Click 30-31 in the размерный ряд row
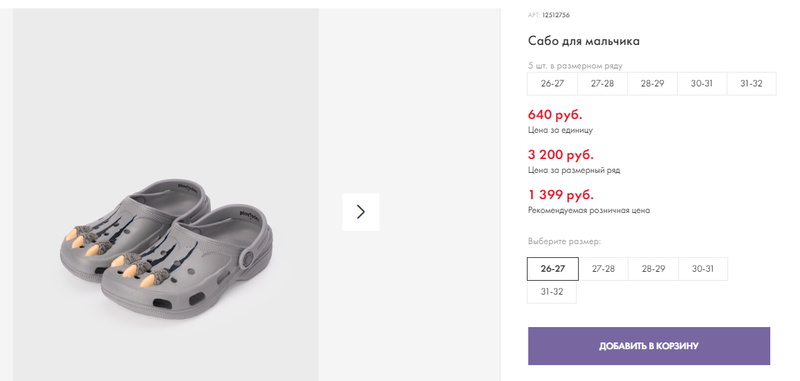 tap(702, 84)
